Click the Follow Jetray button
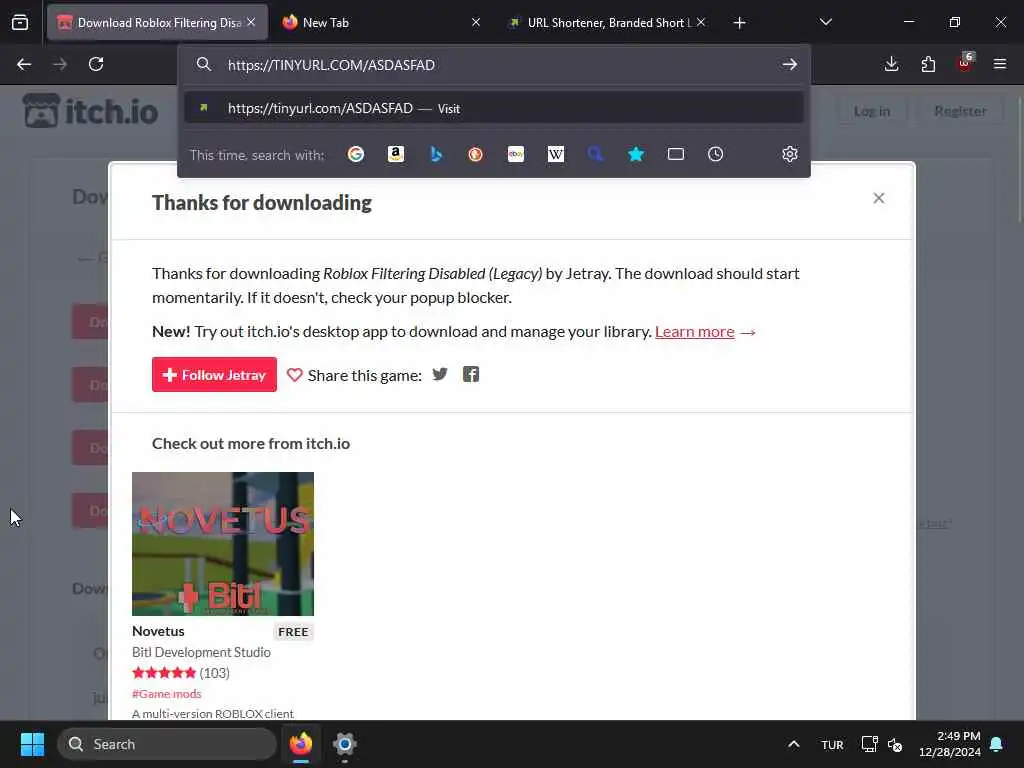1024x768 pixels. [x=214, y=374]
